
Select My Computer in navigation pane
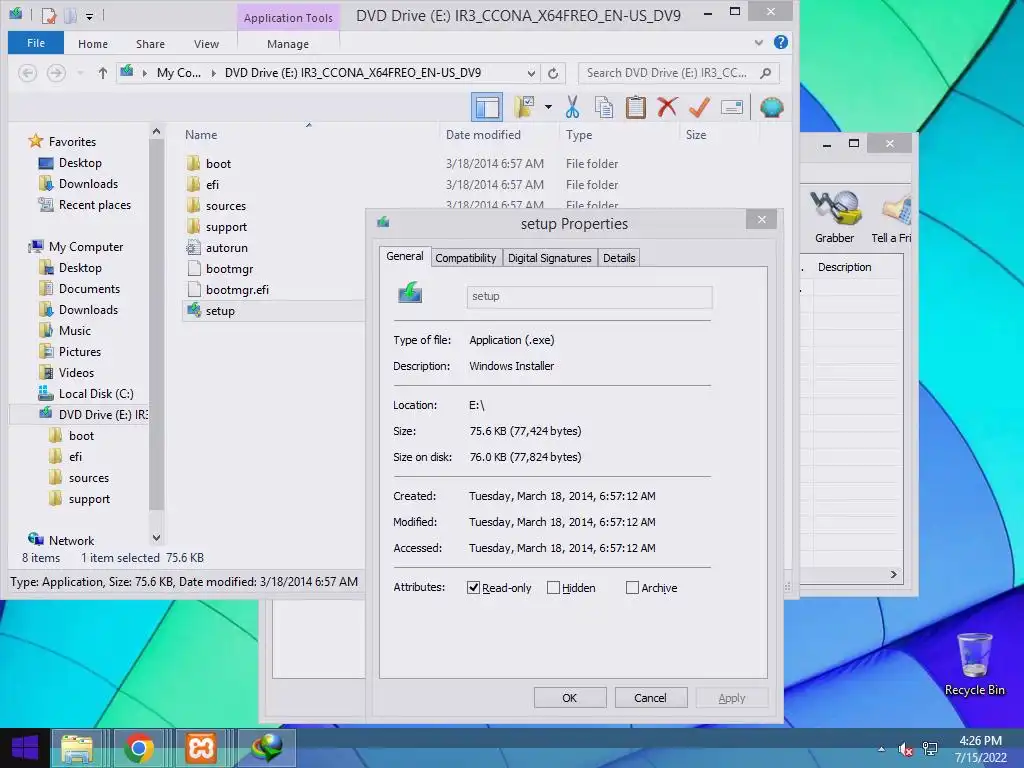click(x=86, y=247)
